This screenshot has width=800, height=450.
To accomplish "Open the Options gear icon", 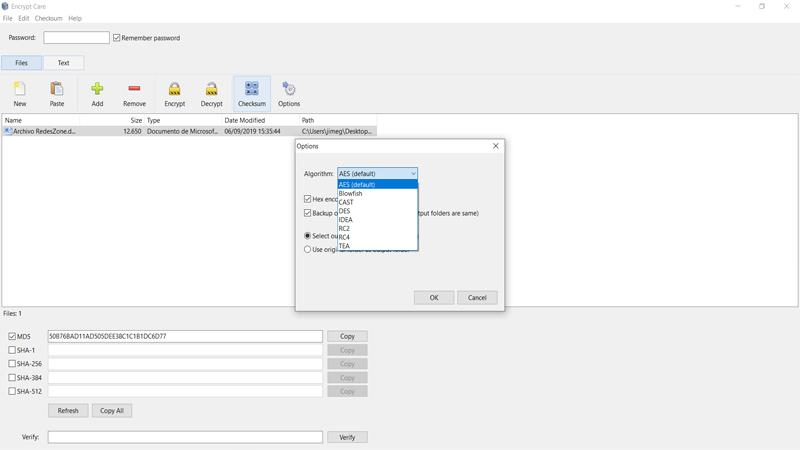I will [x=289, y=89].
